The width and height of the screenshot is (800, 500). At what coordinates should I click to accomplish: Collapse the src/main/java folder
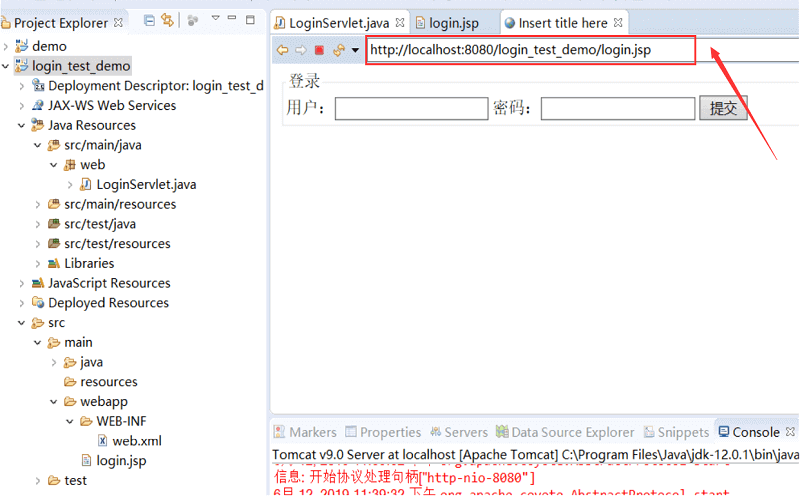[x=38, y=145]
